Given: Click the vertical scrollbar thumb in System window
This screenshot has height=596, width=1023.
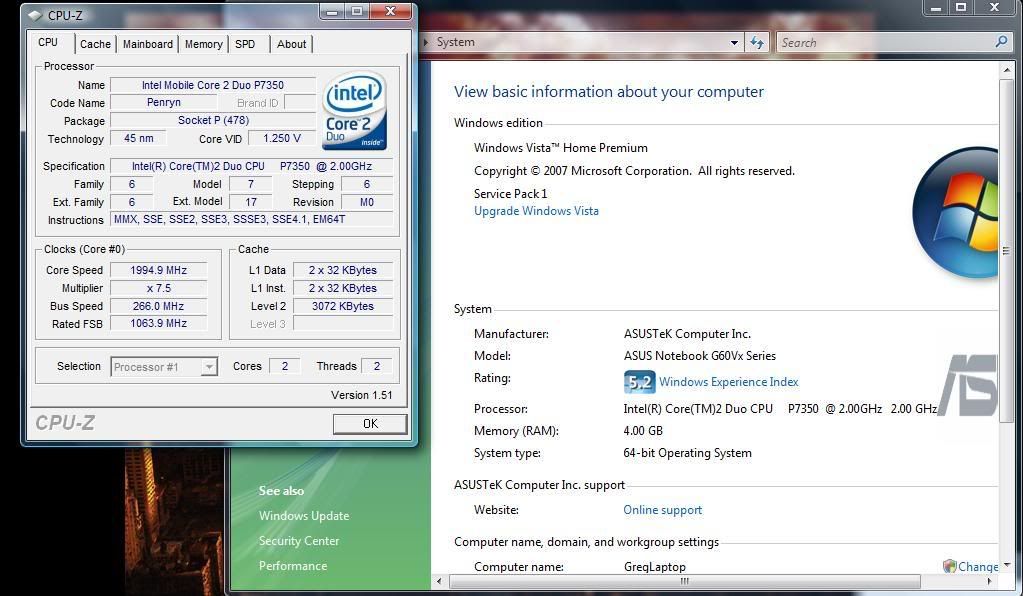Looking at the screenshot, I should click(x=1006, y=251).
